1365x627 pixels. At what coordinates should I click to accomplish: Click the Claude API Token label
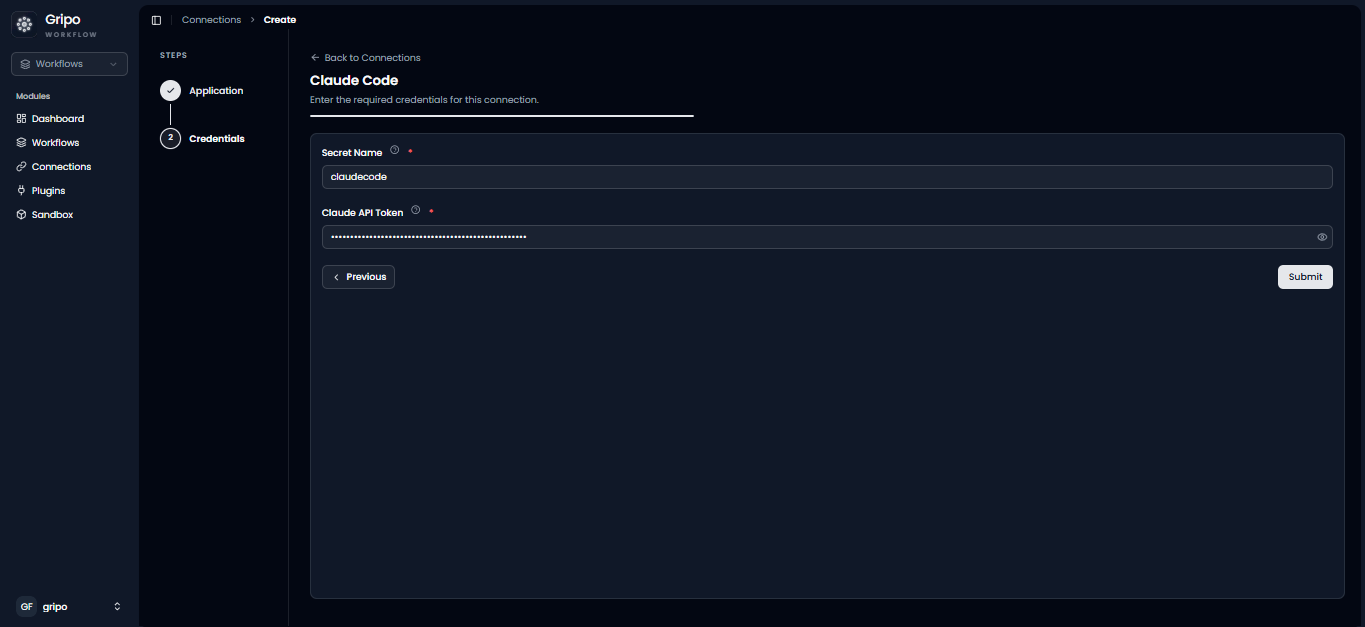[x=363, y=213]
